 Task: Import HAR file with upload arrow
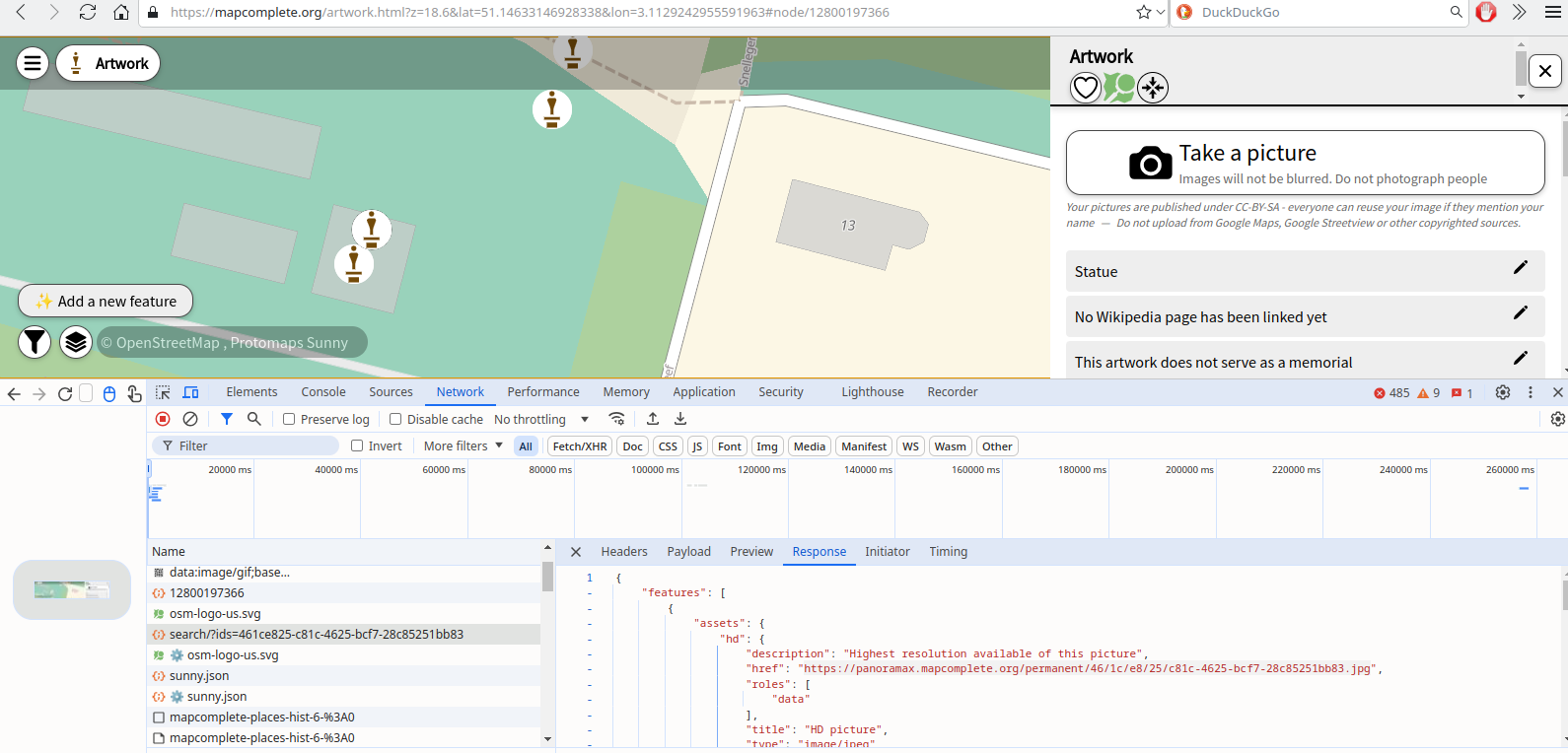[x=653, y=419]
